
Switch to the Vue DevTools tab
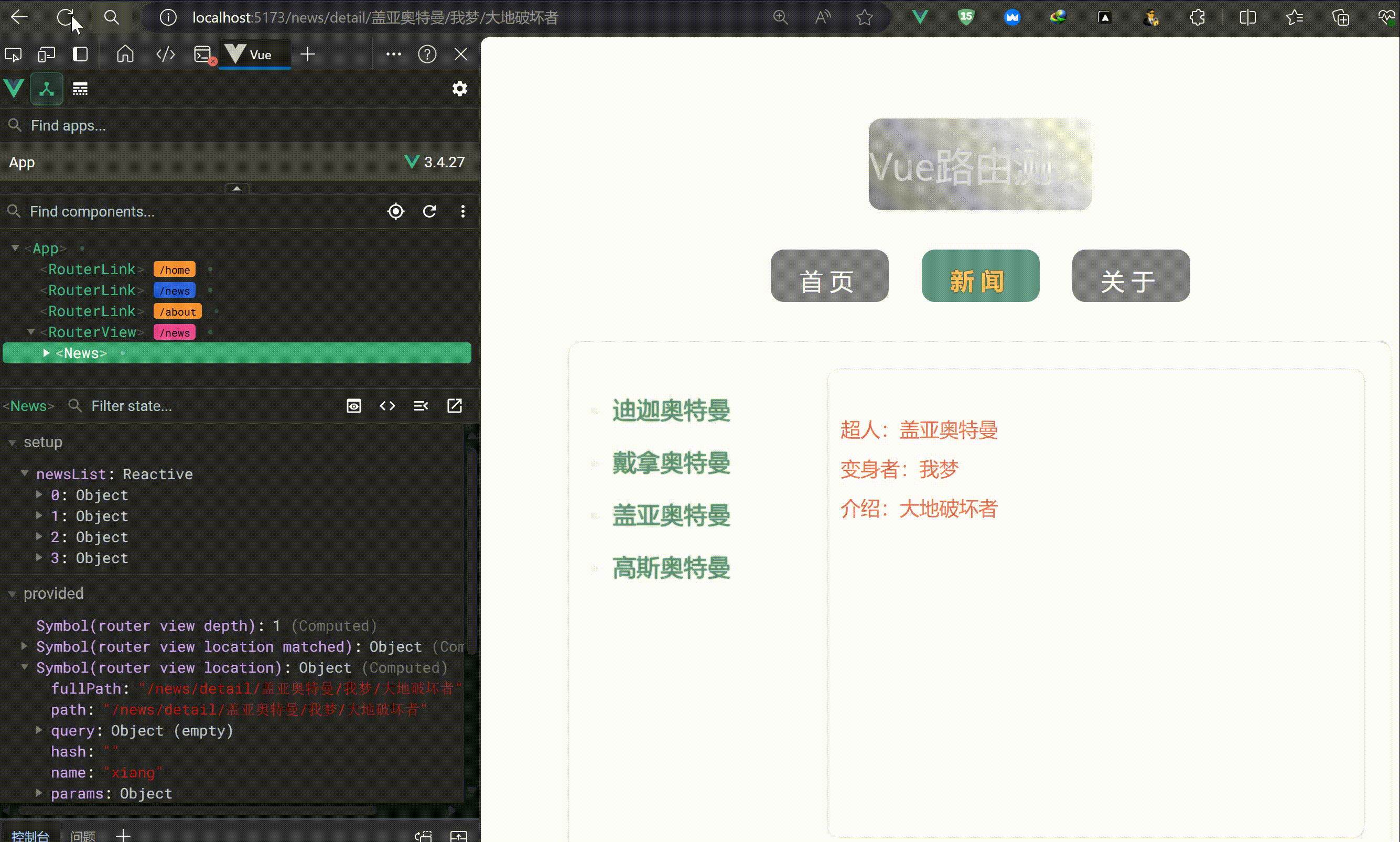(254, 55)
